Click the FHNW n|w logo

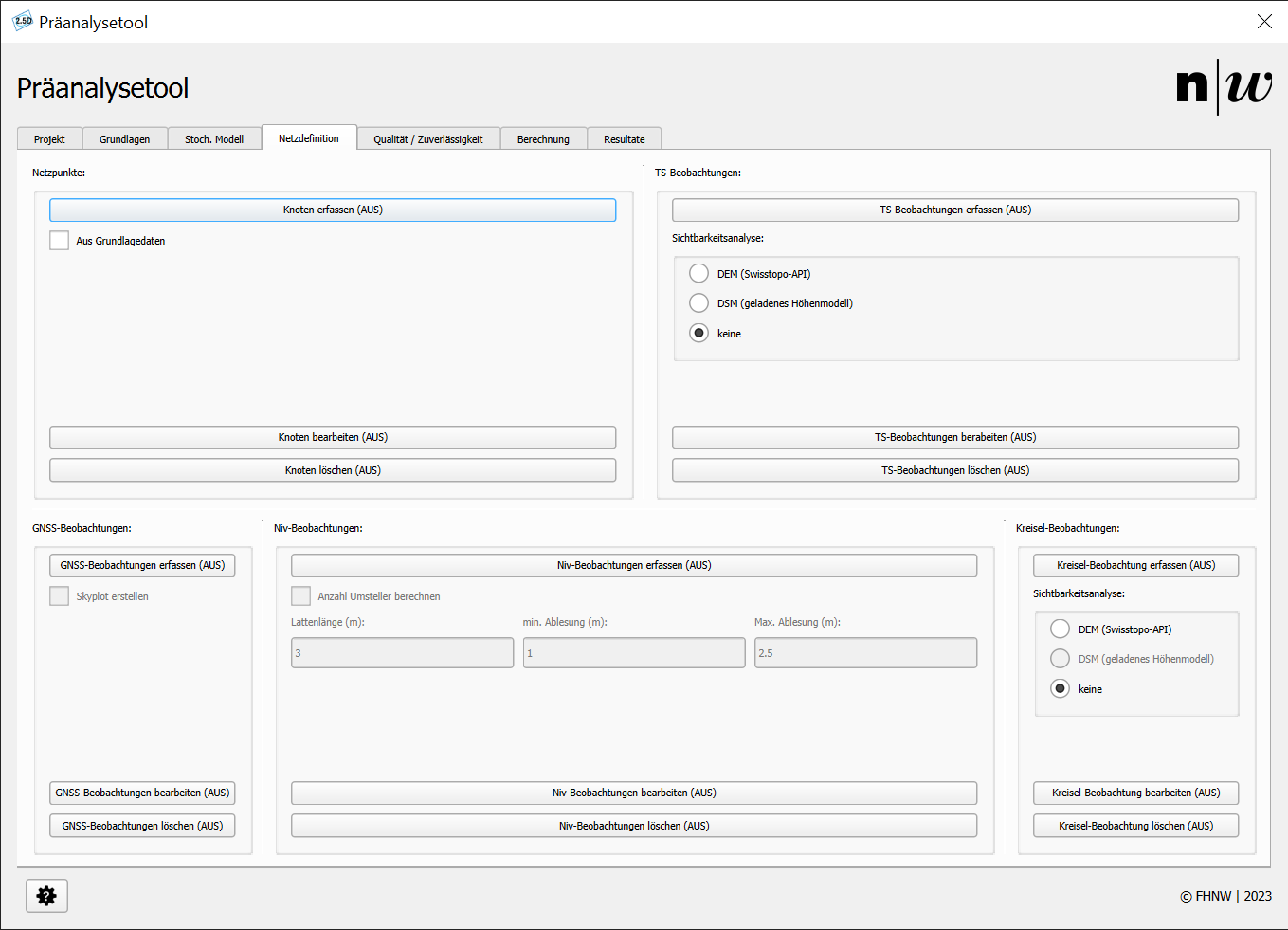[1224, 87]
